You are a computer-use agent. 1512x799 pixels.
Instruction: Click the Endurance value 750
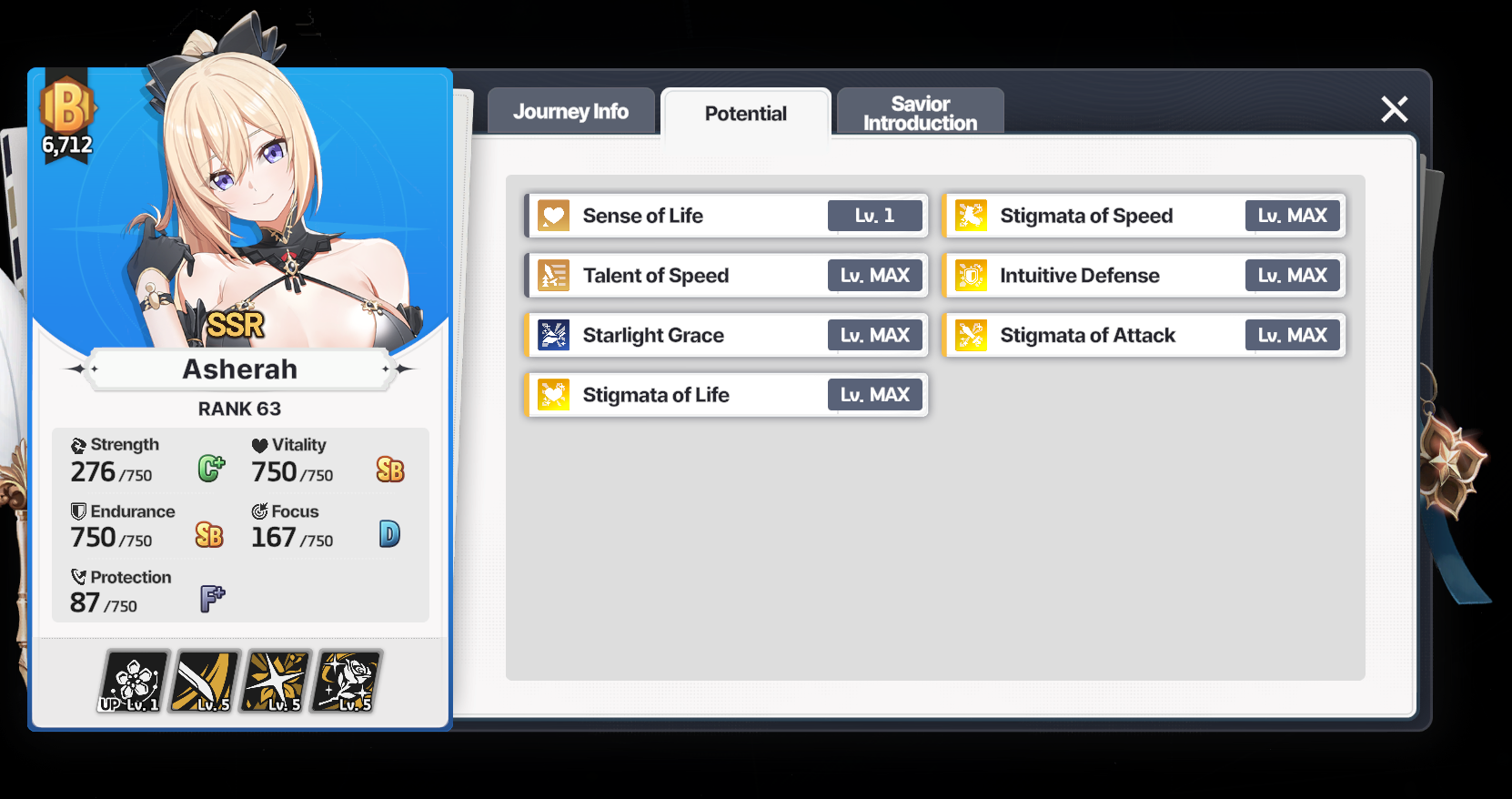pyautogui.click(x=94, y=537)
